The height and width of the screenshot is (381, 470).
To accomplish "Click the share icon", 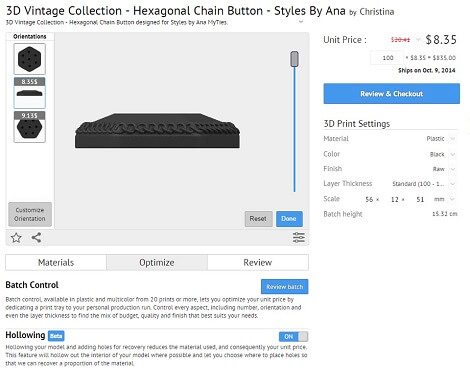I will (36, 237).
